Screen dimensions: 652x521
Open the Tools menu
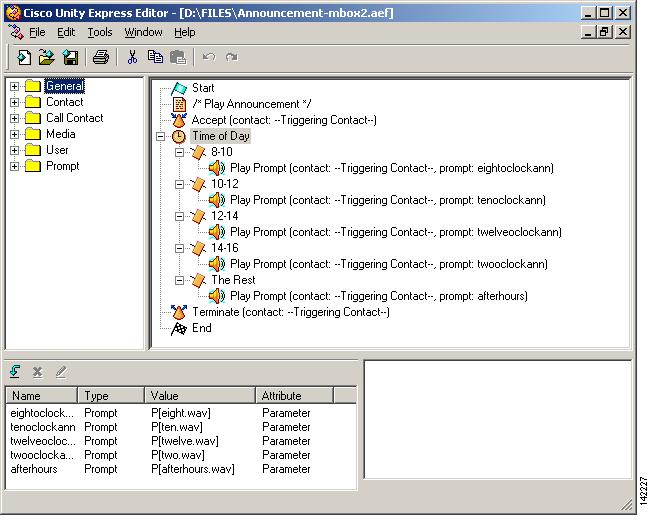(100, 32)
